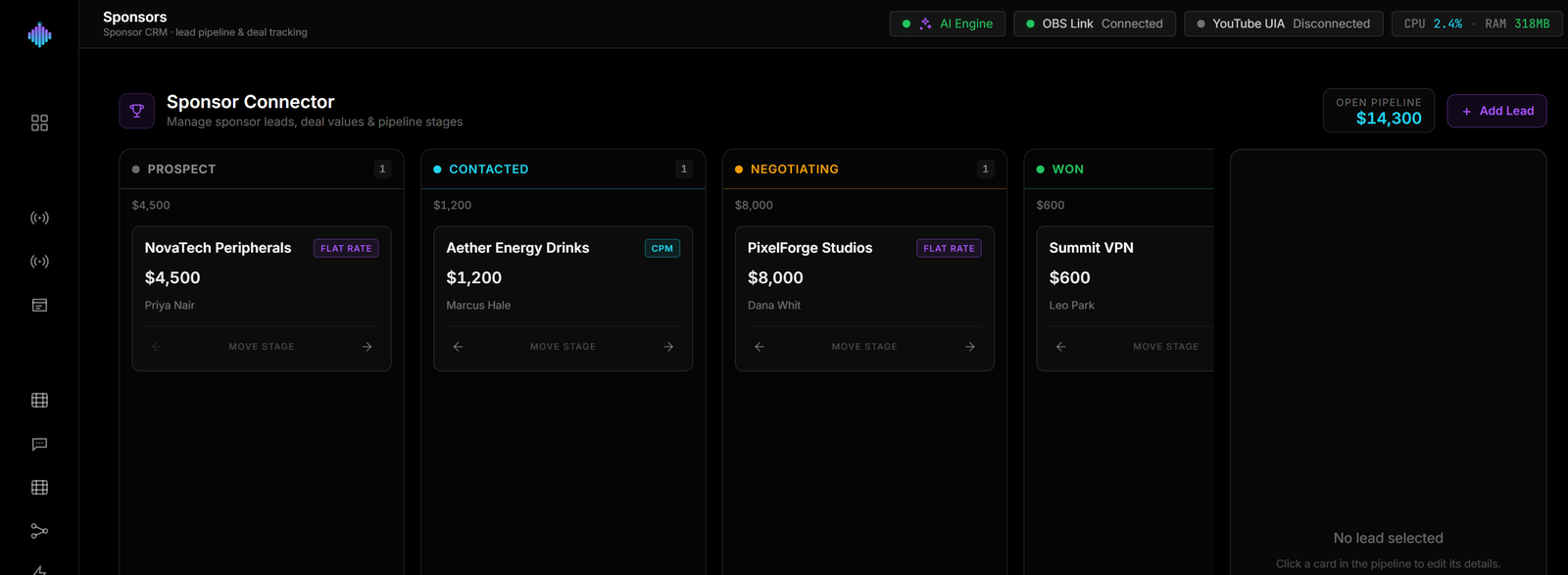Click contact name Marcus Hale
This screenshot has height=575, width=1568.
(478, 306)
